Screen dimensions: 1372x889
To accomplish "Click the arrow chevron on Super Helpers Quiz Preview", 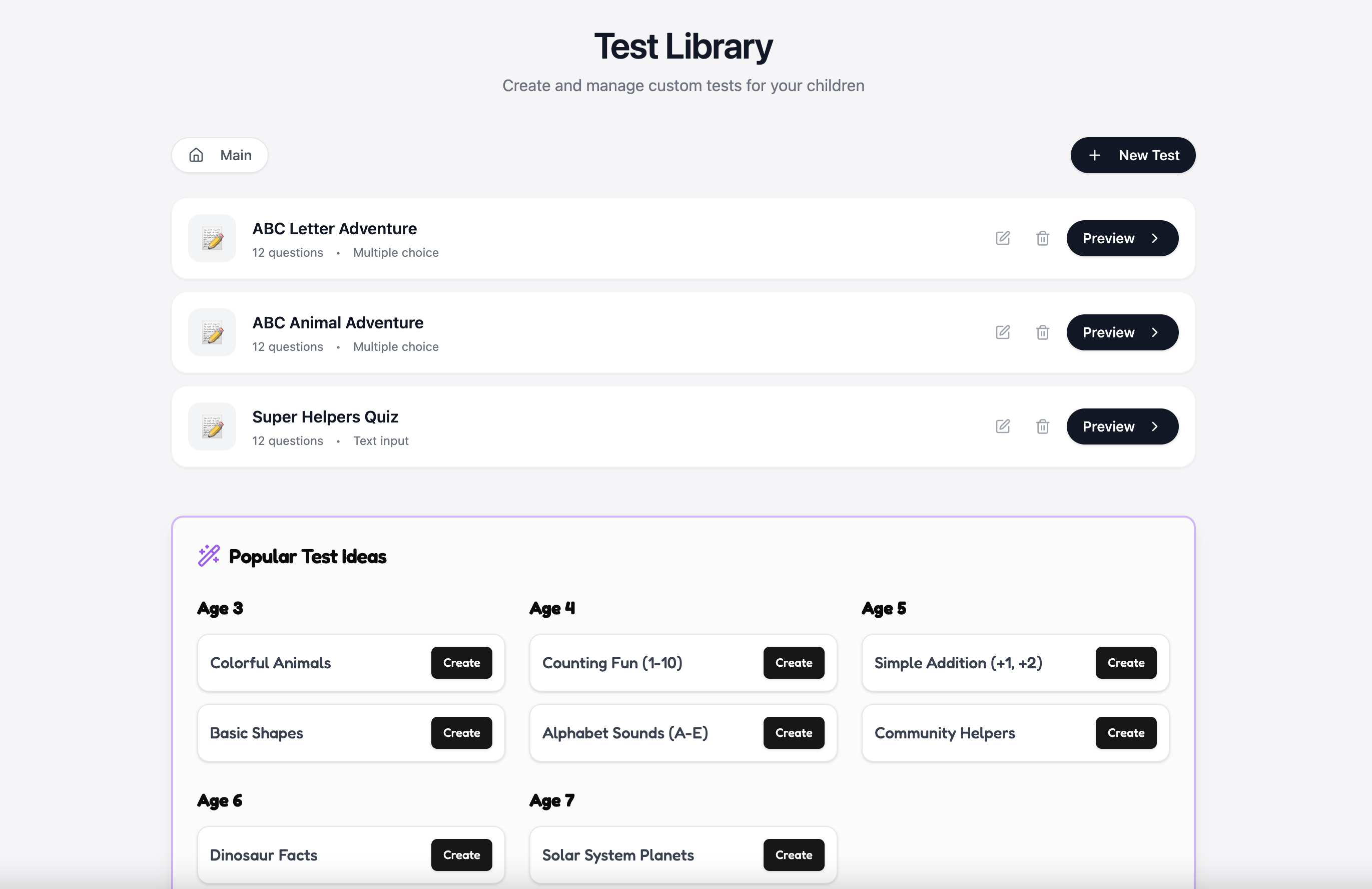I will click(x=1155, y=426).
